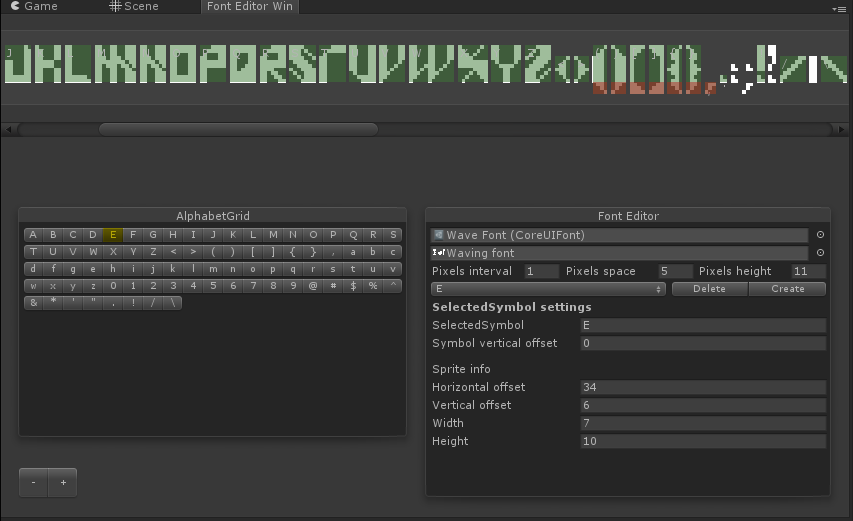The width and height of the screenshot is (853, 521).
Task: Click the horizontal scrollbar thumb
Action: 238,129
